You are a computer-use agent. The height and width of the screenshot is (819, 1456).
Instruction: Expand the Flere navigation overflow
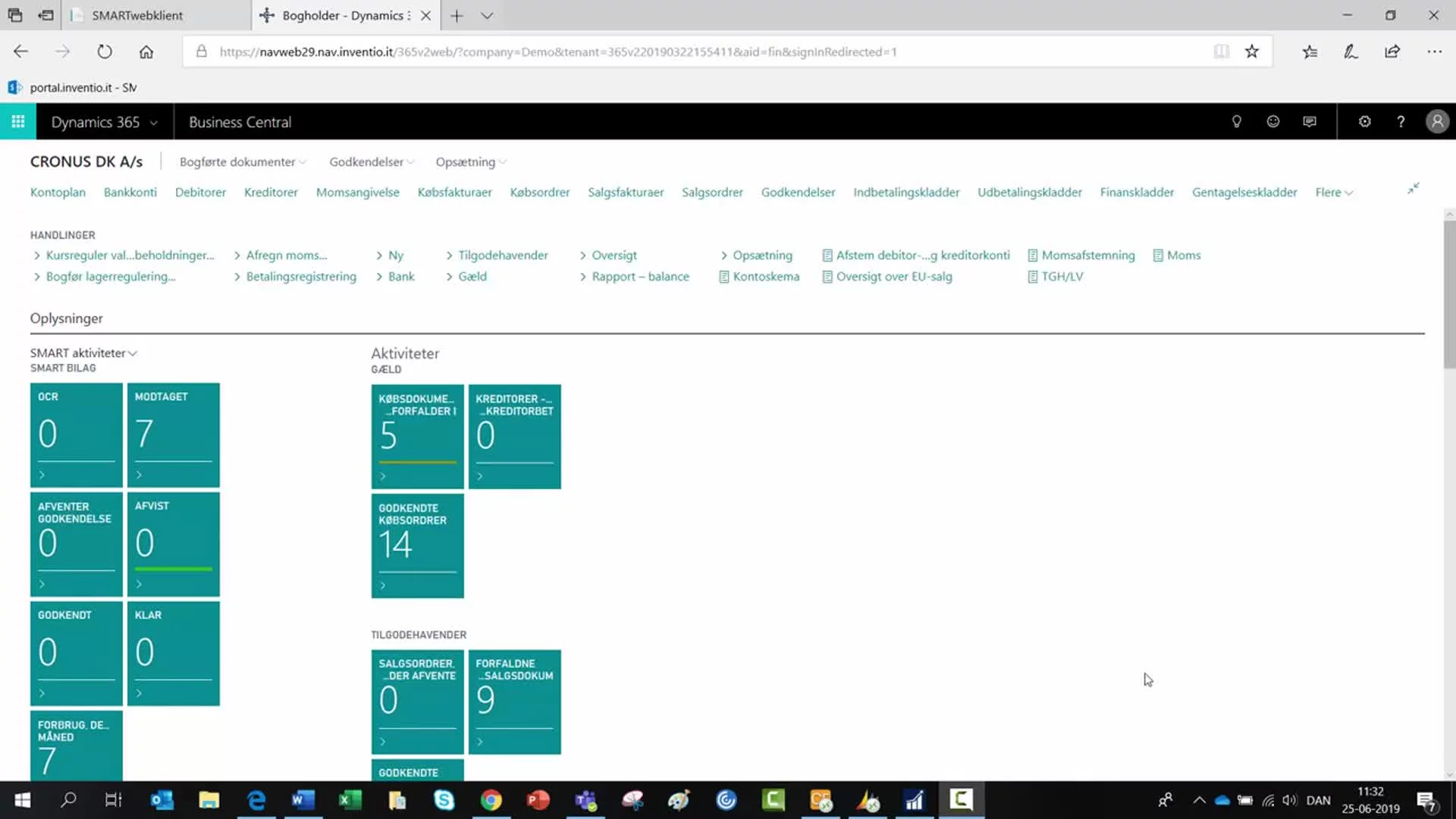click(1334, 192)
